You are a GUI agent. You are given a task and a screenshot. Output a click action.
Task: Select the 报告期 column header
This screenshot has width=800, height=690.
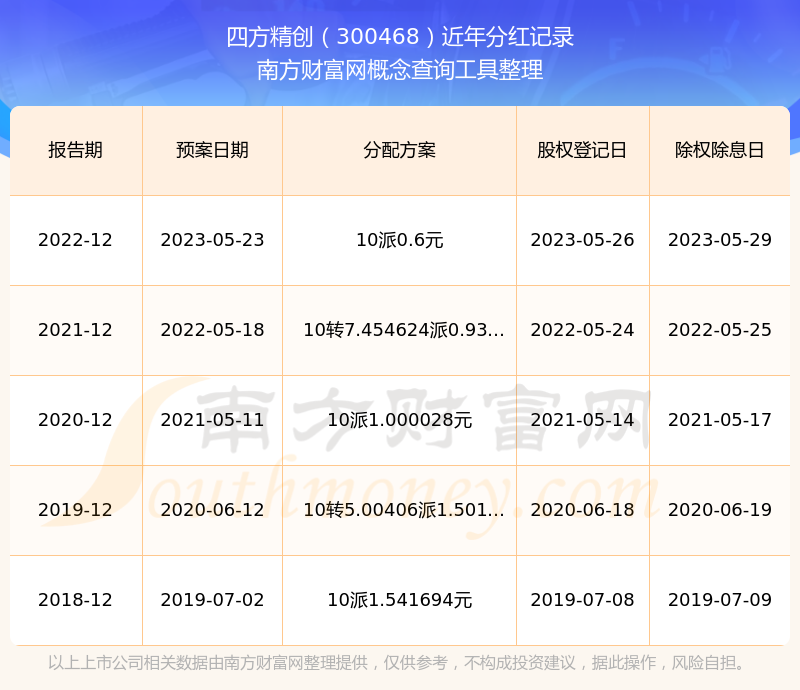point(76,150)
